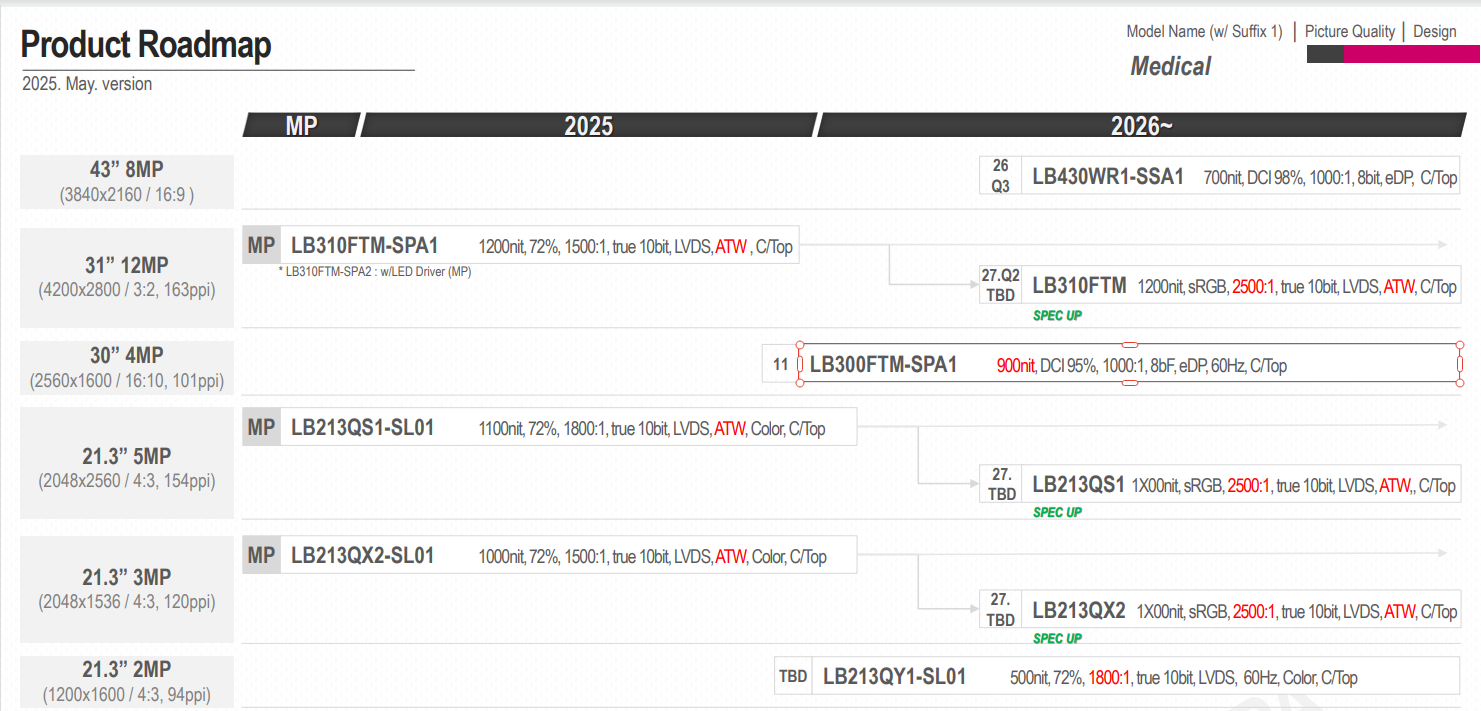Click the TBD badge beside LB213QY1-SL01
The image size is (1481, 711).
pos(793,677)
